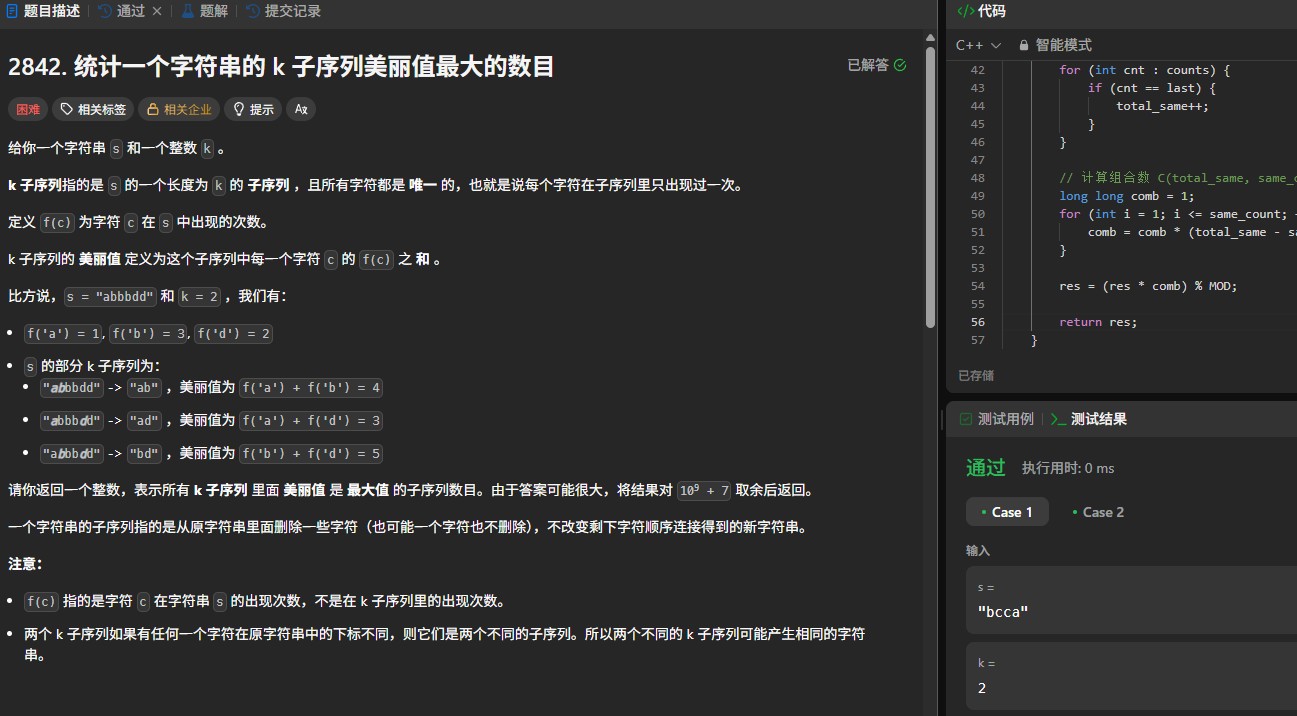
Task: Click the problem title 2842
Action: tap(281, 67)
